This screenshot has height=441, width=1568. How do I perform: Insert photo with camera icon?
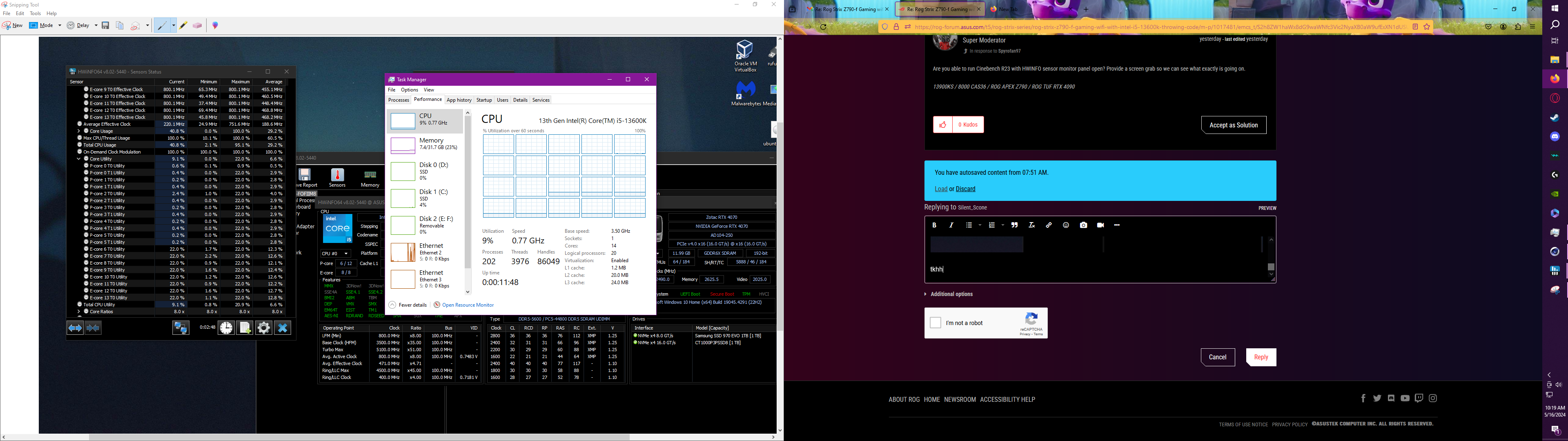[x=1083, y=225]
